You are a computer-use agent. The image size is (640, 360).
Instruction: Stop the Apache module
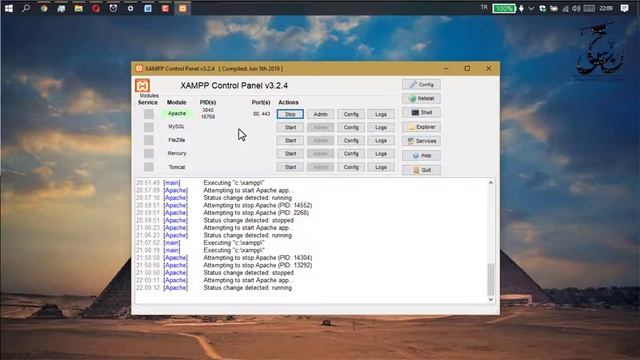coord(290,114)
